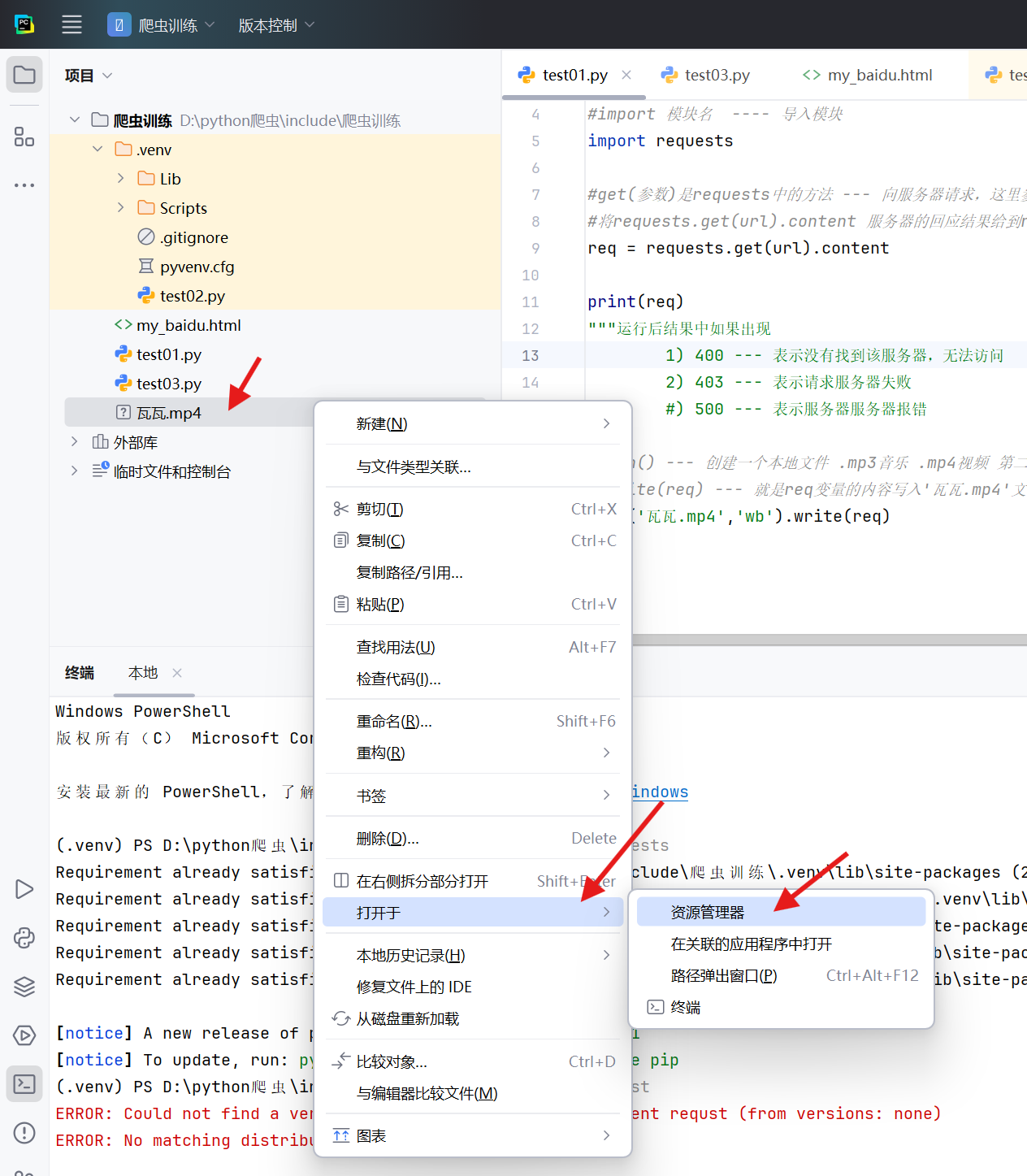Open the Run tool window
The image size is (1027, 1176).
point(24,889)
